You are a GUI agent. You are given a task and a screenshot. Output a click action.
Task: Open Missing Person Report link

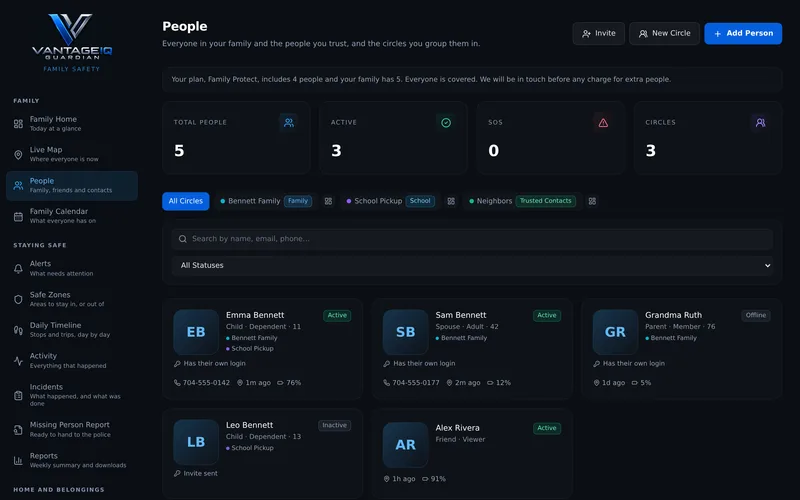click(x=72, y=430)
